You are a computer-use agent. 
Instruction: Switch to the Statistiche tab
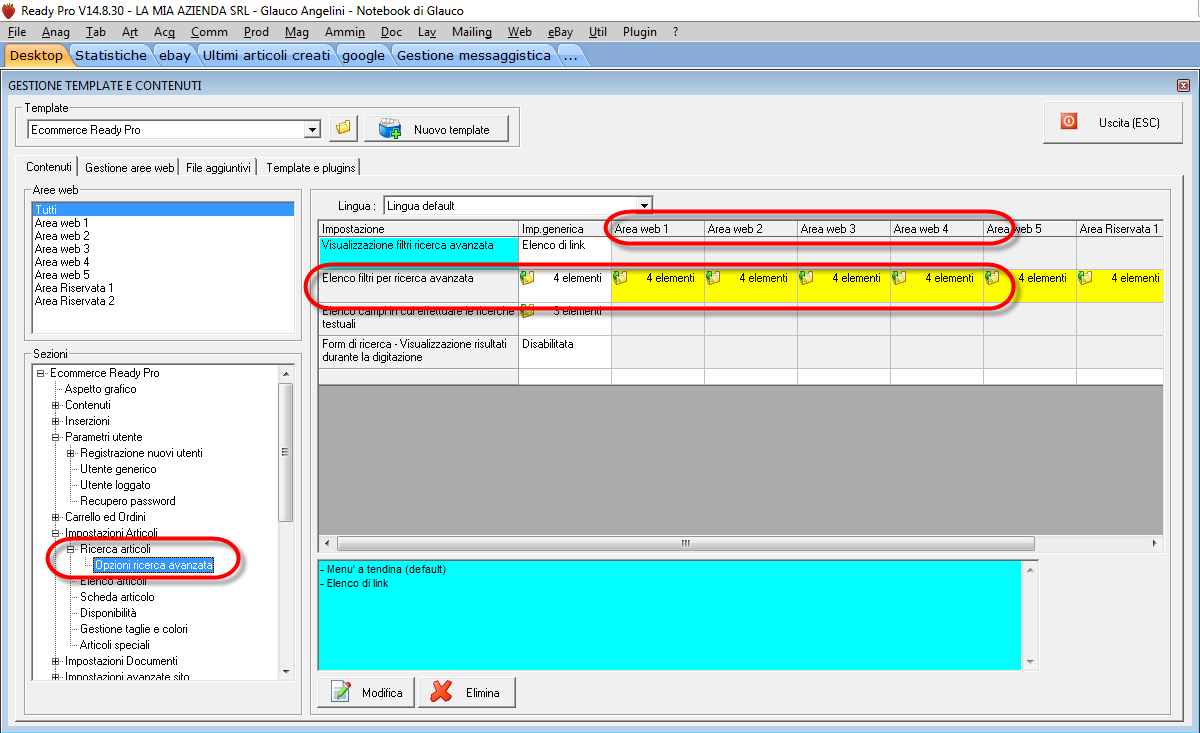pos(111,55)
